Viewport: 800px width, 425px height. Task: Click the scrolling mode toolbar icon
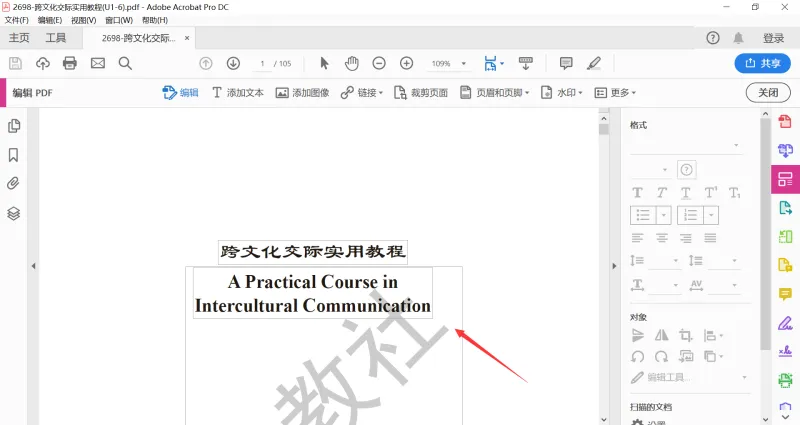pyautogui.click(x=526, y=63)
